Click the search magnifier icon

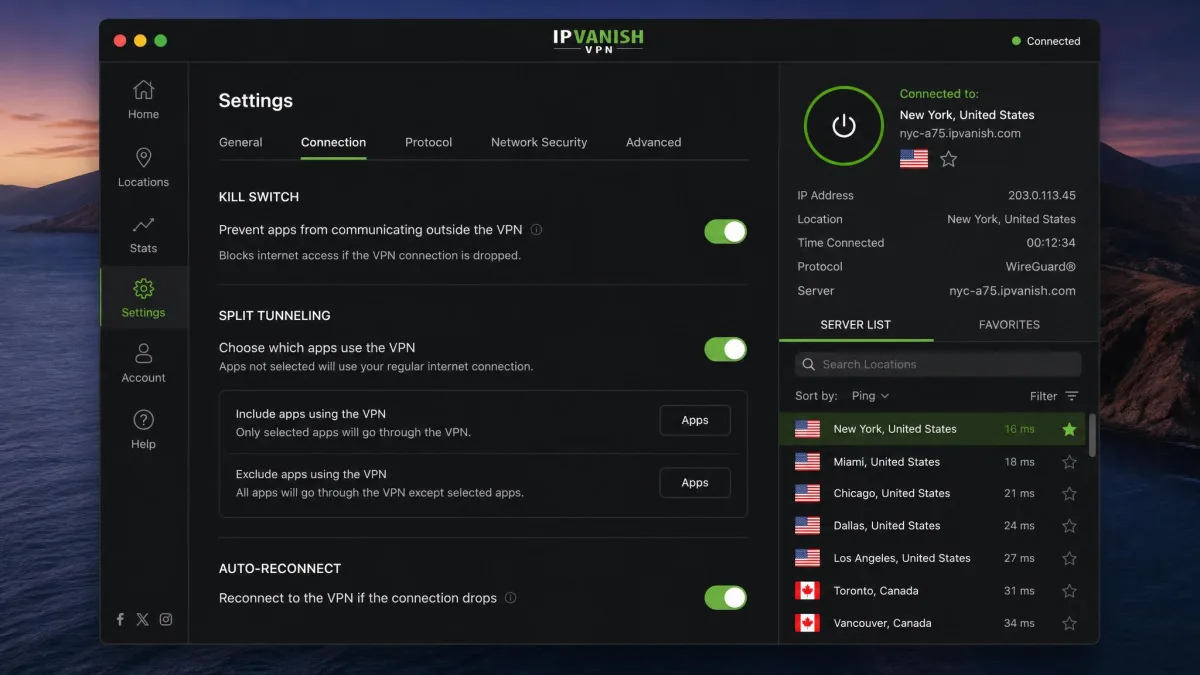tap(808, 364)
